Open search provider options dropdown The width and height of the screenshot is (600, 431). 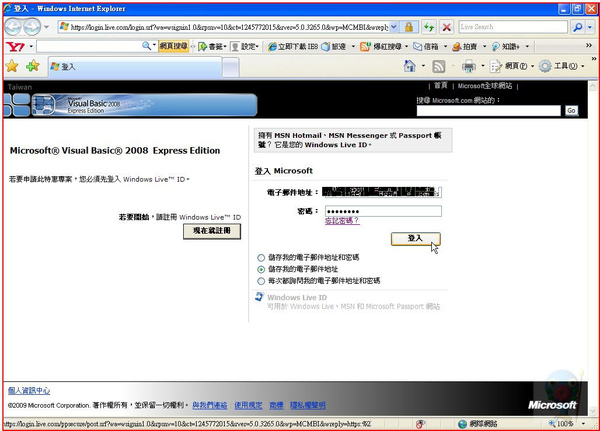coord(590,27)
